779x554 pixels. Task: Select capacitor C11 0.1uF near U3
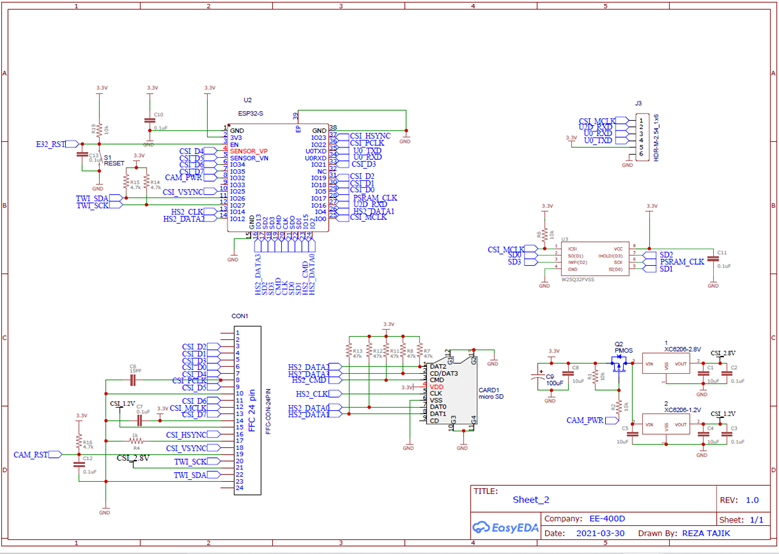713,259
